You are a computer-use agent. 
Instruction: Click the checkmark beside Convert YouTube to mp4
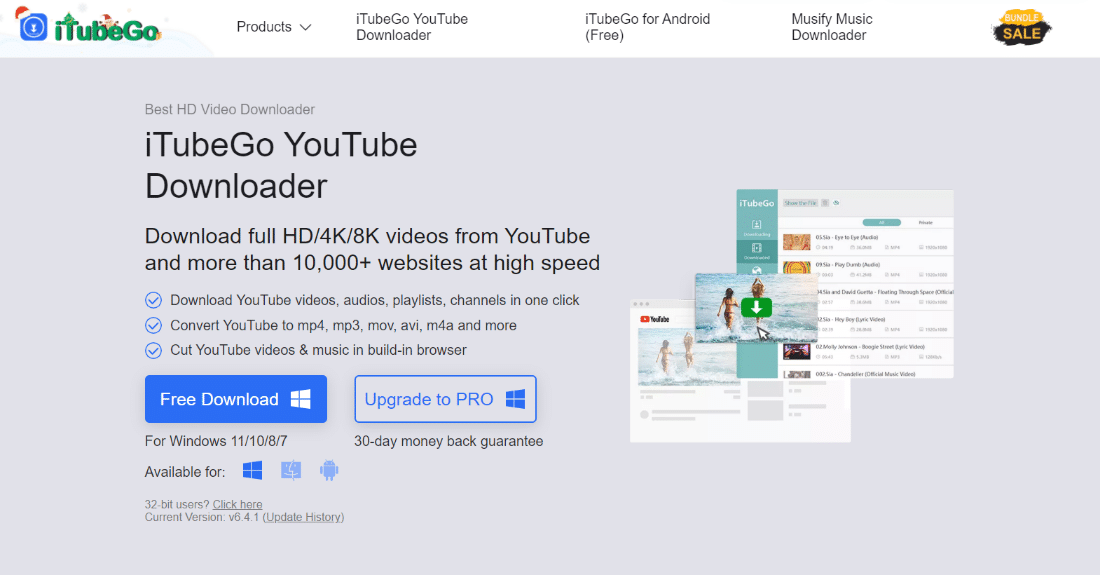tap(153, 325)
